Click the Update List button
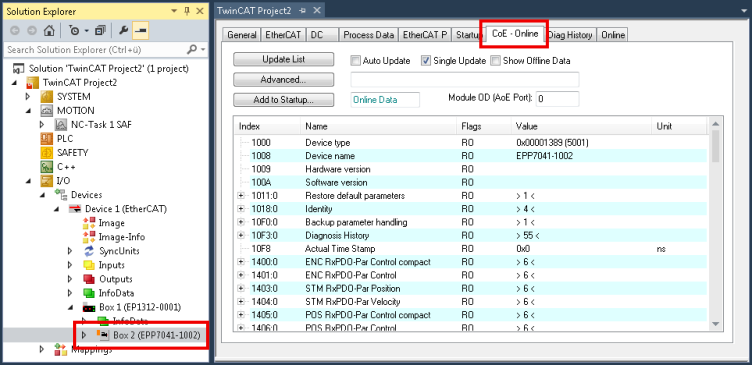752x365 pixels. (x=283, y=59)
